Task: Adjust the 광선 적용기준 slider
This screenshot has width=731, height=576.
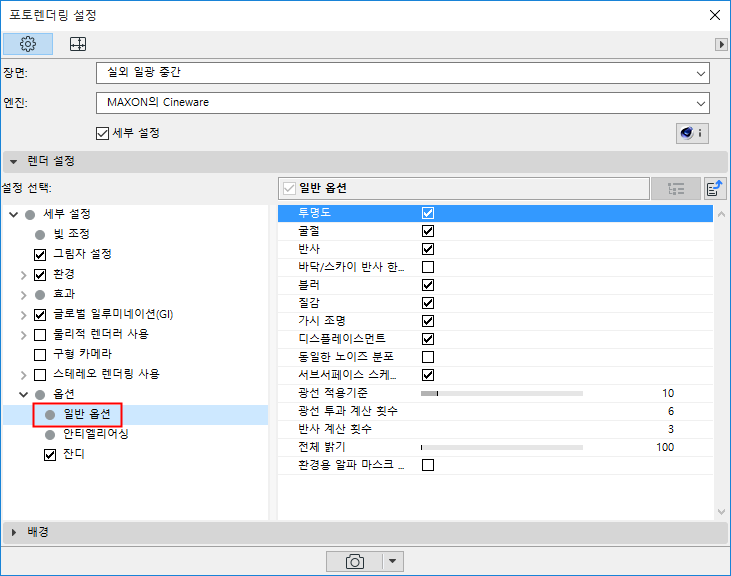Action: pos(502,394)
